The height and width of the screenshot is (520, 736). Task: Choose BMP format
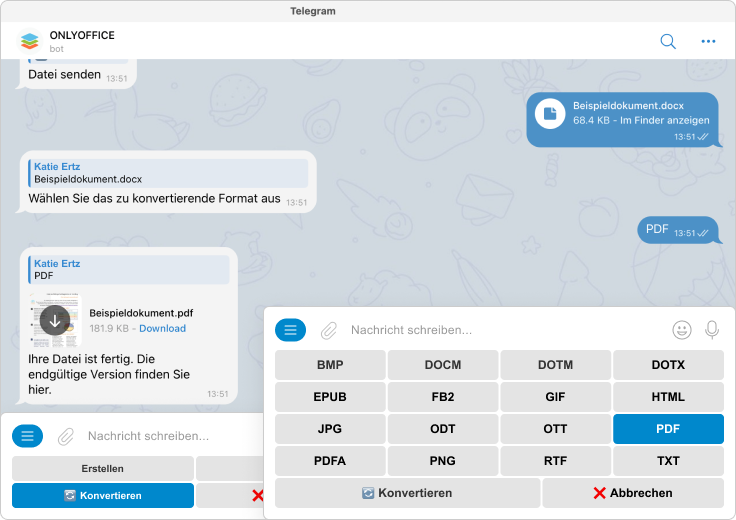pyautogui.click(x=330, y=365)
